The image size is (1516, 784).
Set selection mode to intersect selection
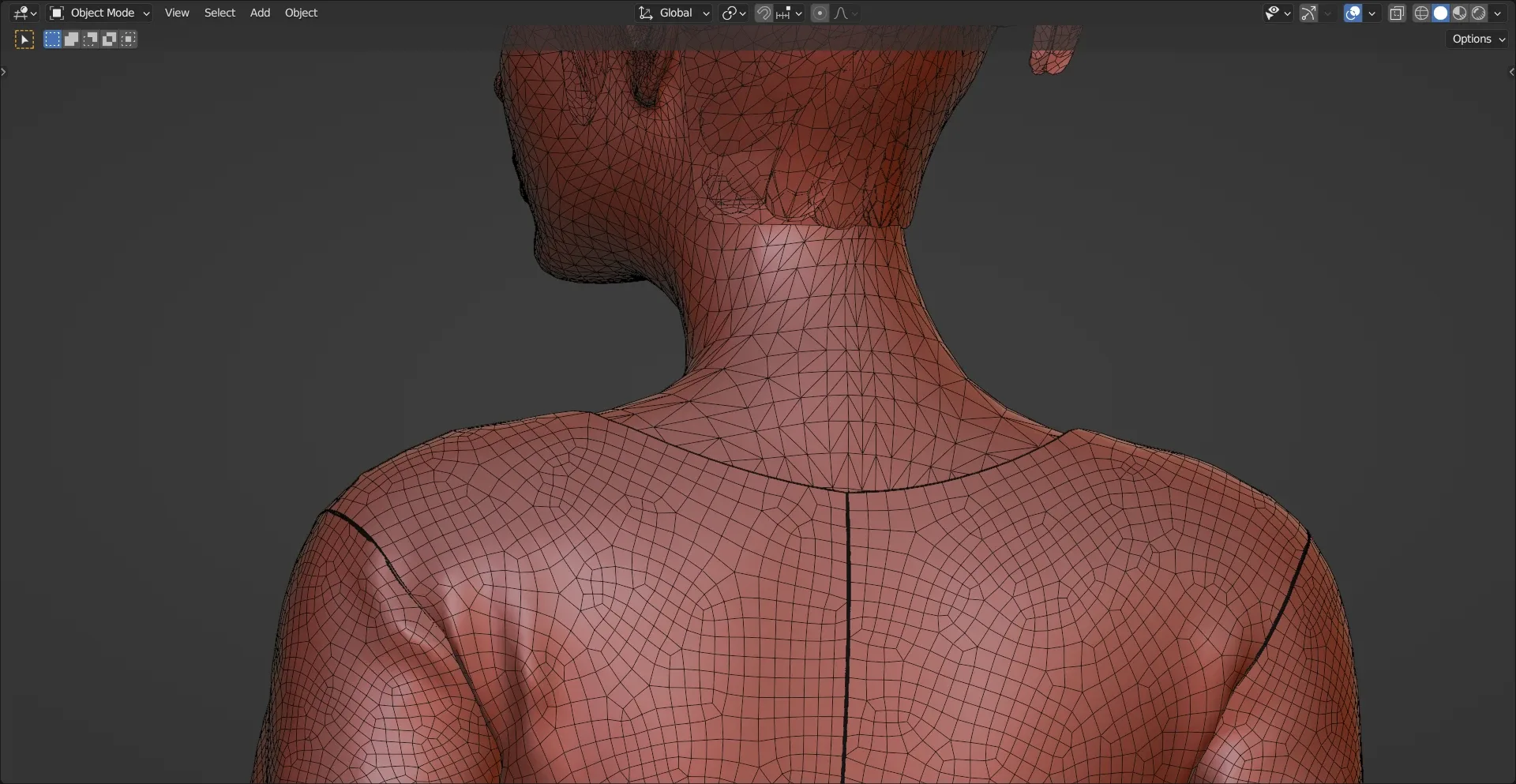pos(128,39)
